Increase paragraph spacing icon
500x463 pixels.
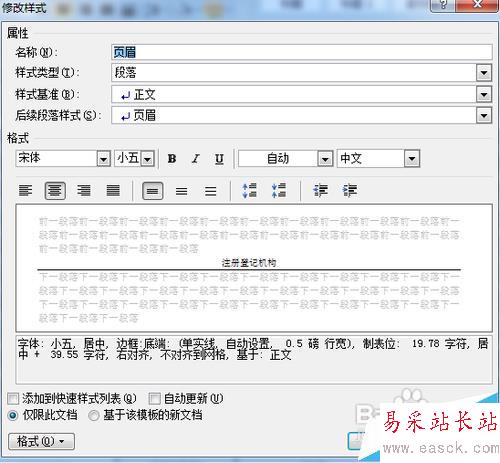(249, 191)
